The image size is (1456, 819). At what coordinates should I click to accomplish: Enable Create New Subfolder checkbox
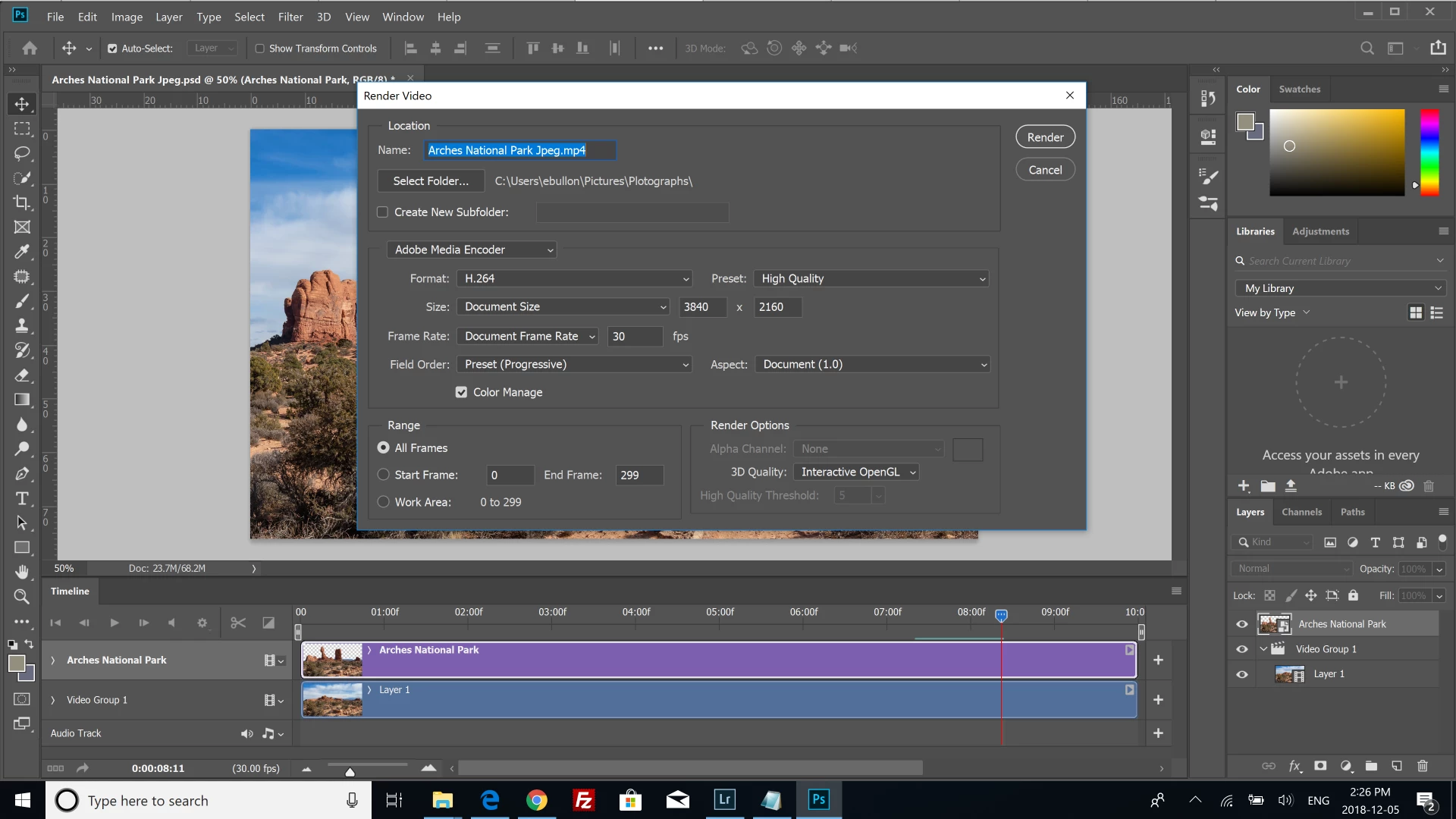pyautogui.click(x=383, y=212)
